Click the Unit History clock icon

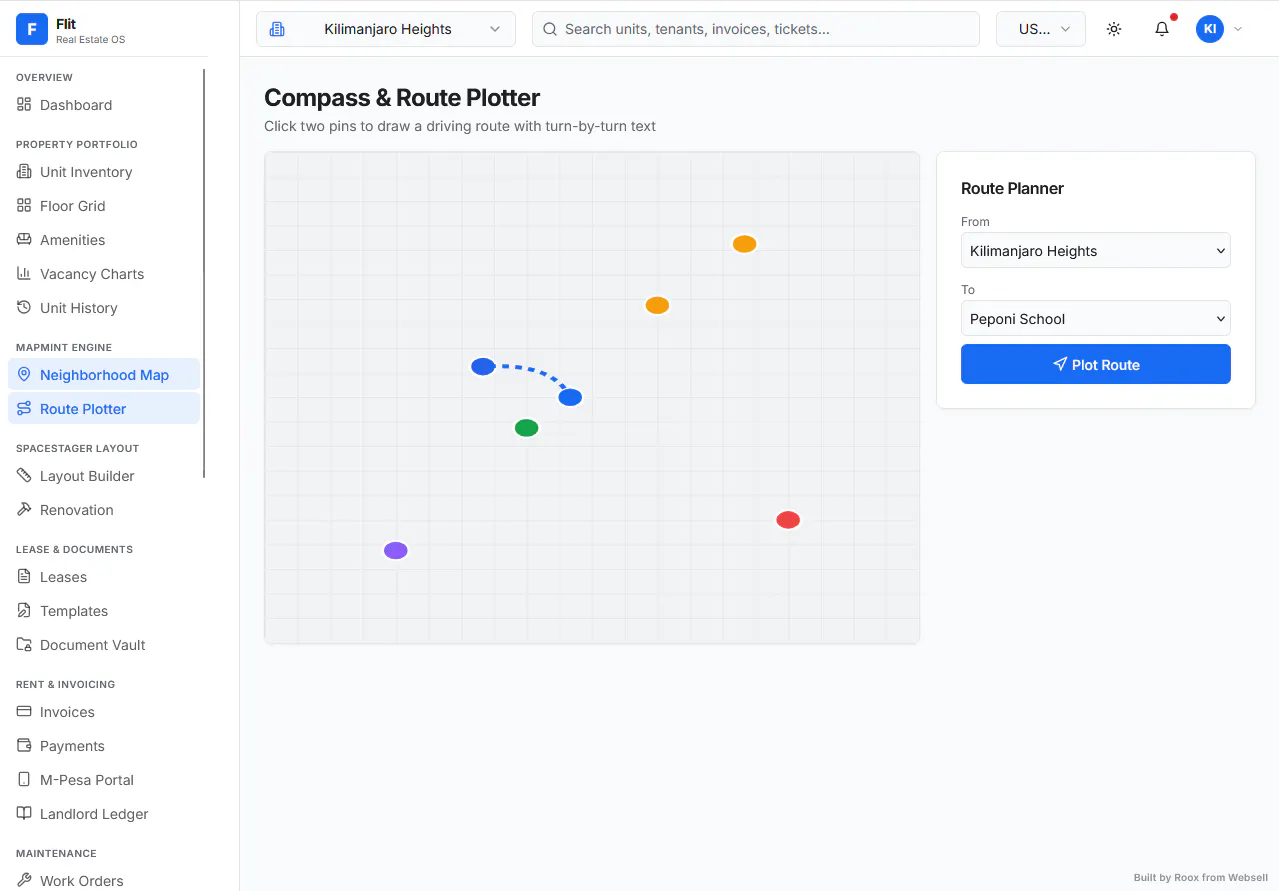click(x=24, y=308)
